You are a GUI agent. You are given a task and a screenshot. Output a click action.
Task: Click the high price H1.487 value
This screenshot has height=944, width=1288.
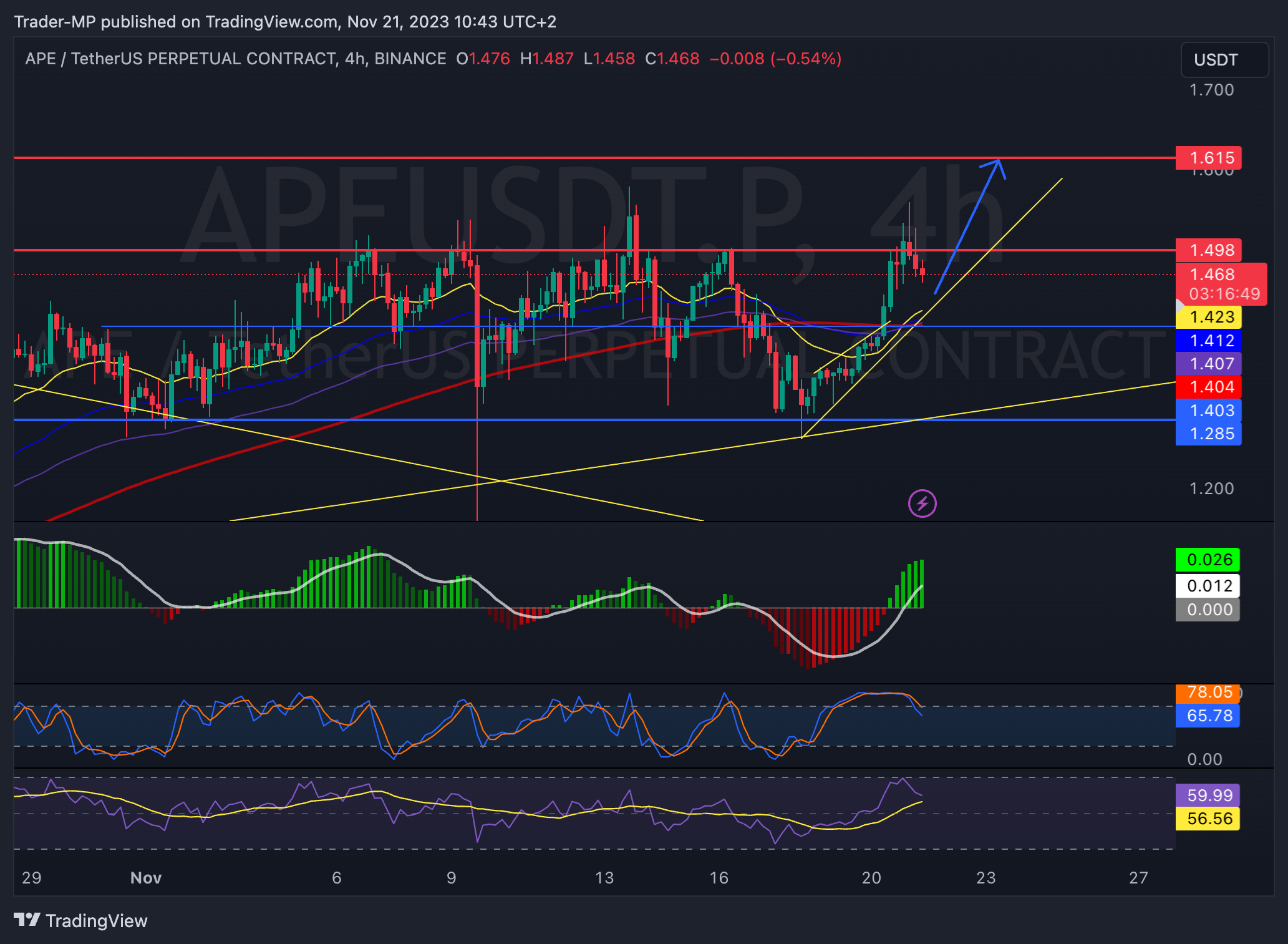[546, 59]
